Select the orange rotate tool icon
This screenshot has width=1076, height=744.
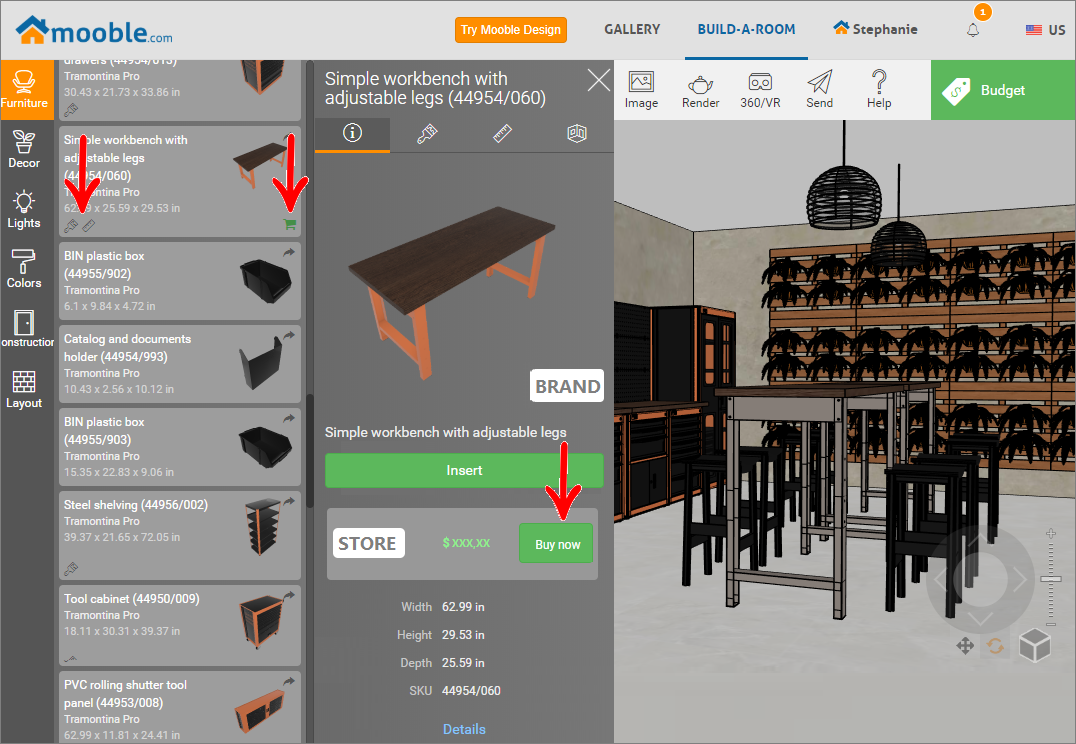tap(996, 646)
